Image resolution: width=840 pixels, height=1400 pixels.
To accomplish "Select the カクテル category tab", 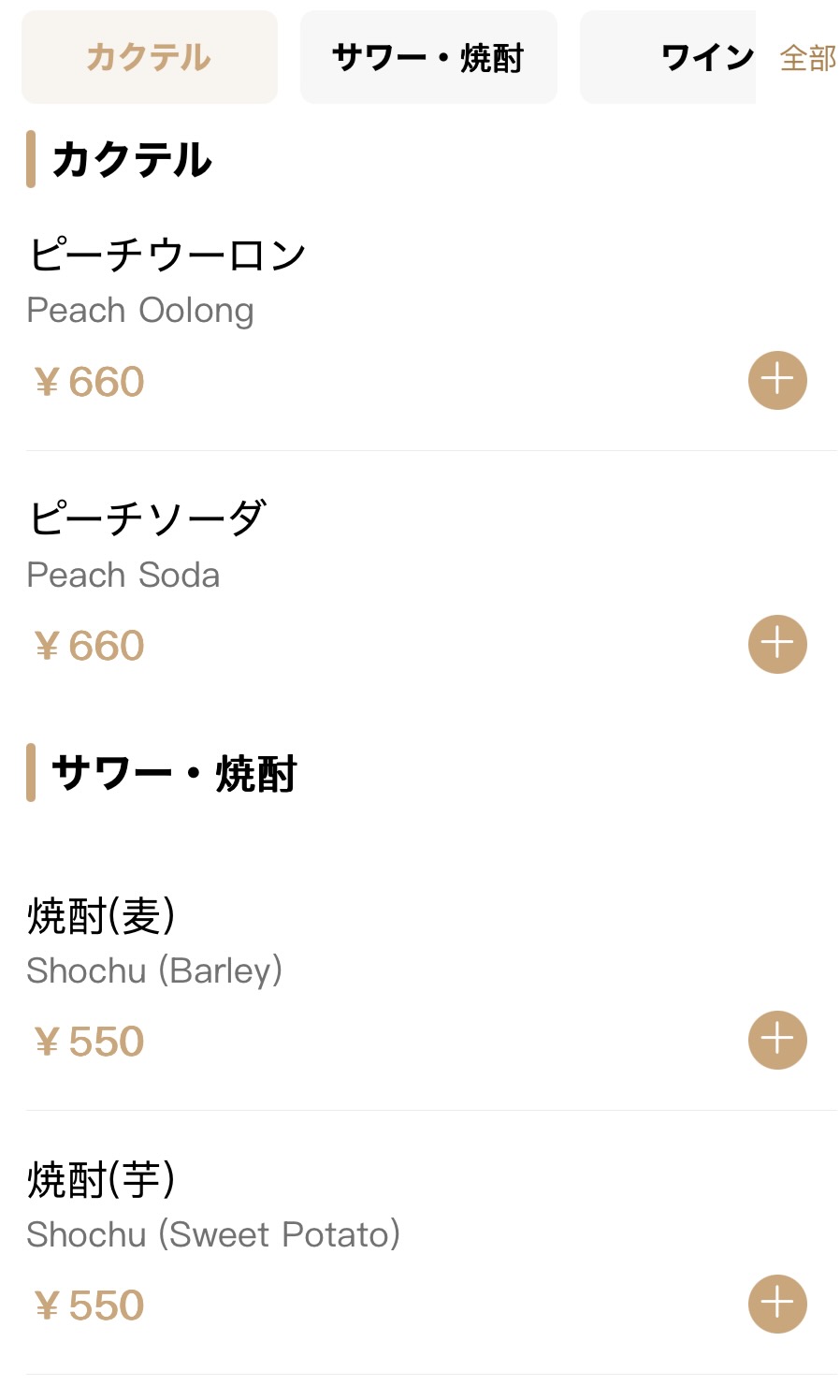I will pyautogui.click(x=150, y=57).
